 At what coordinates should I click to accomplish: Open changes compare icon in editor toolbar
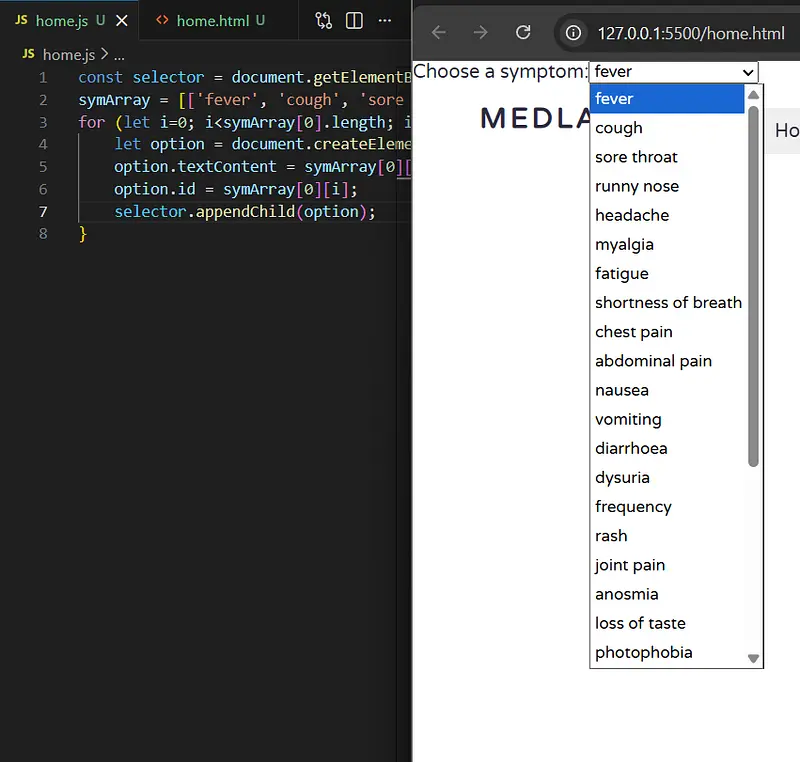(x=323, y=21)
